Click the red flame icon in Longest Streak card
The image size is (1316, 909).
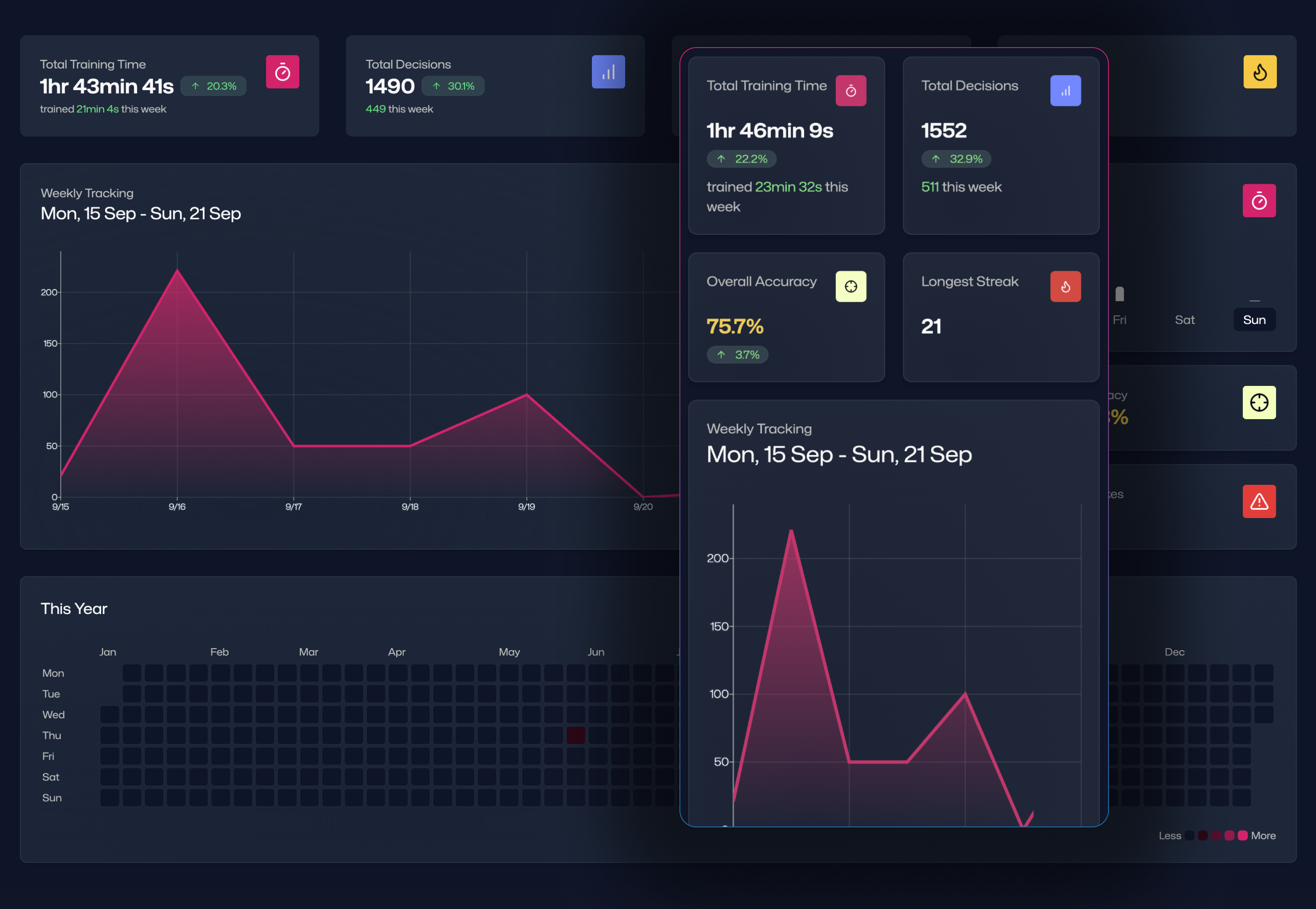tap(1066, 287)
